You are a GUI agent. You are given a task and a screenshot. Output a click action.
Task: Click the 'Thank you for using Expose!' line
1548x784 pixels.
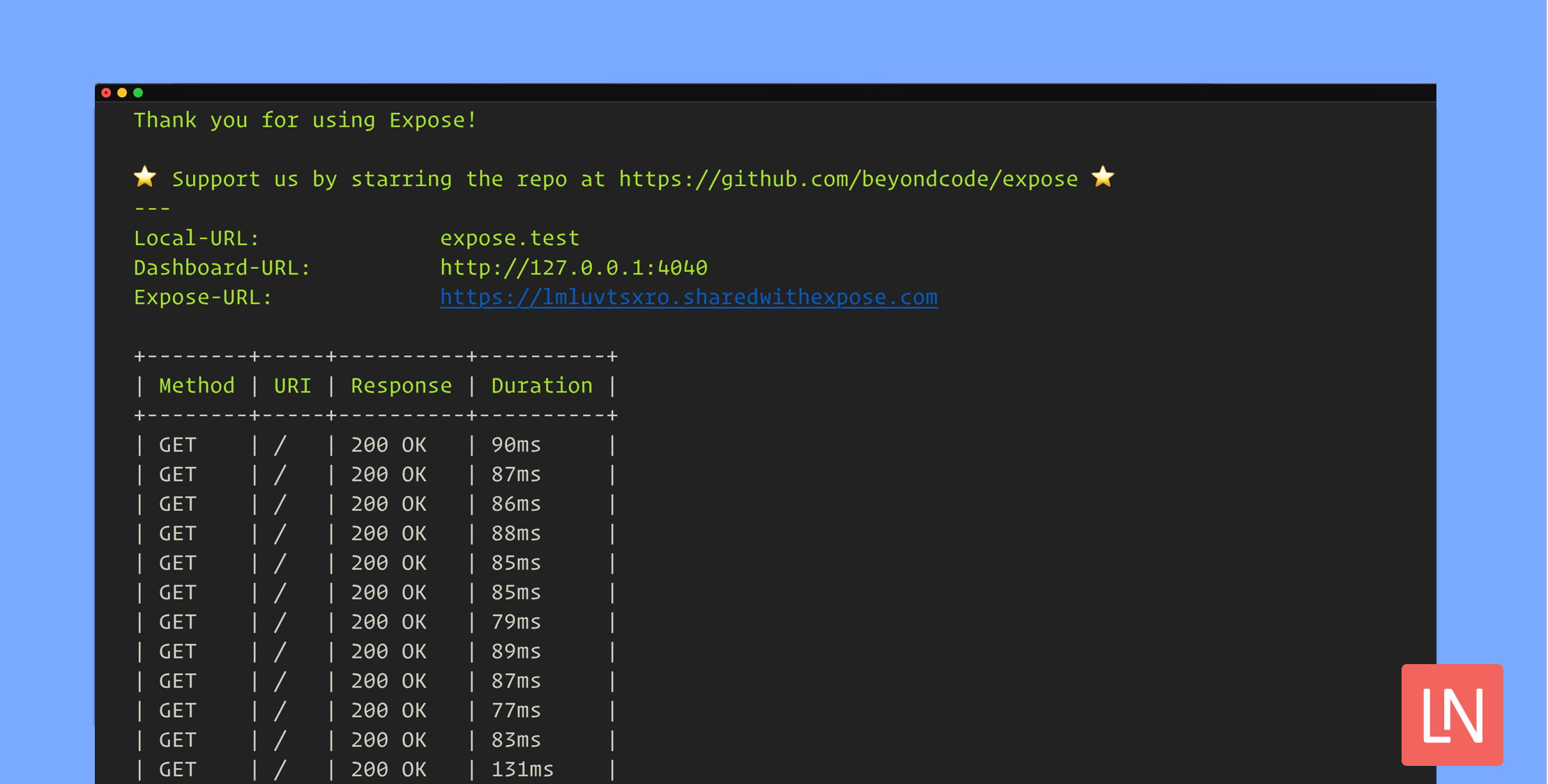coord(305,121)
